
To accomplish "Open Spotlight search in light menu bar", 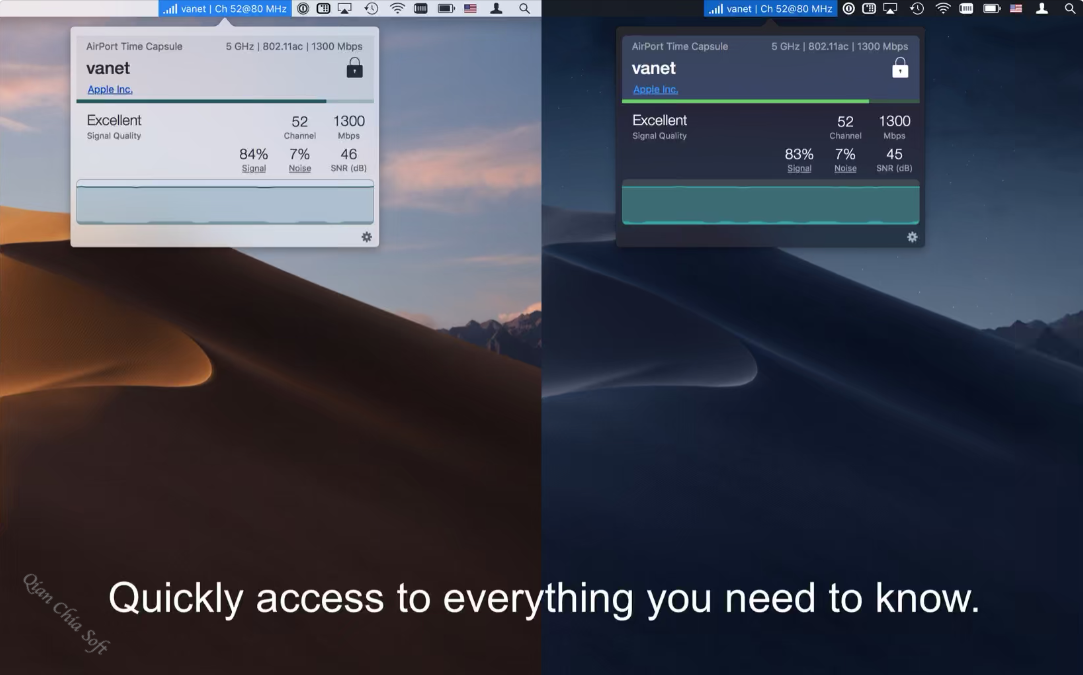I will (524, 8).
